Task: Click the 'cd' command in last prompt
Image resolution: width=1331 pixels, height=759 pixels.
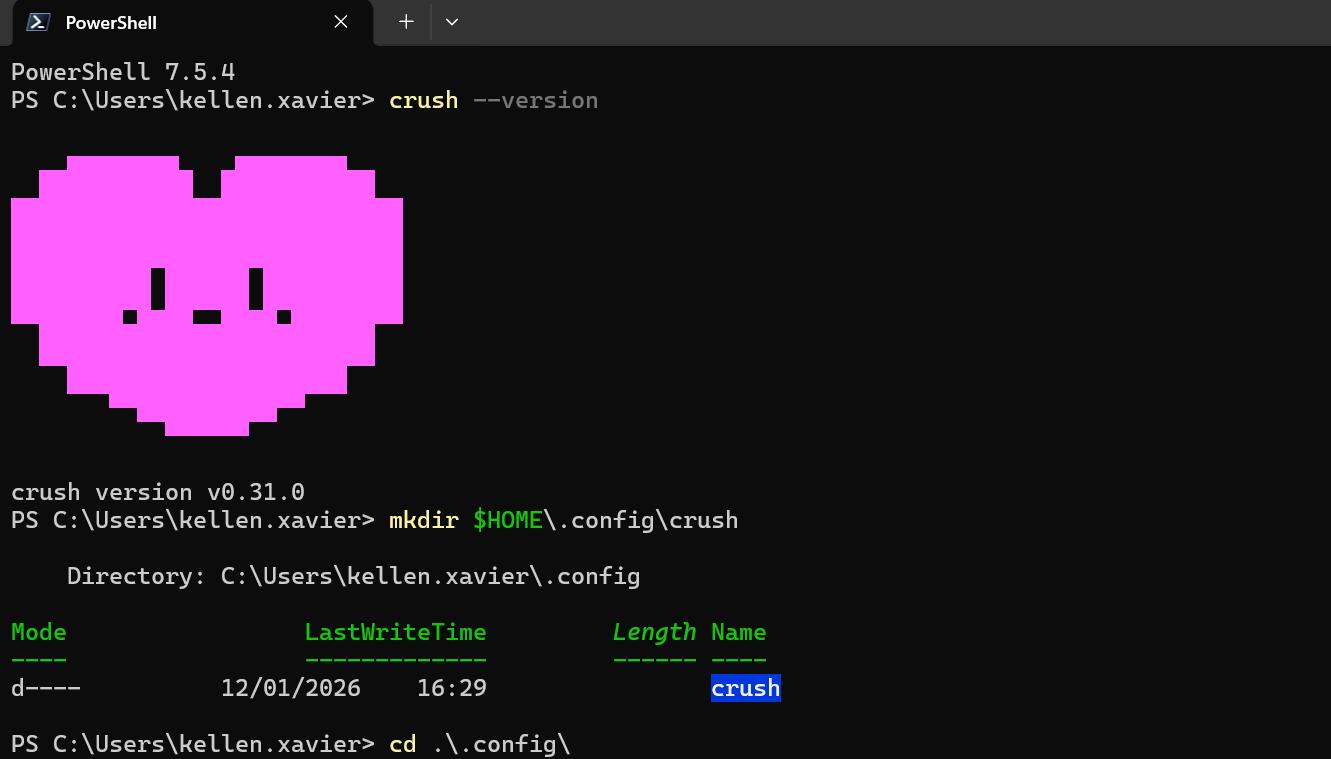Action: point(403,744)
